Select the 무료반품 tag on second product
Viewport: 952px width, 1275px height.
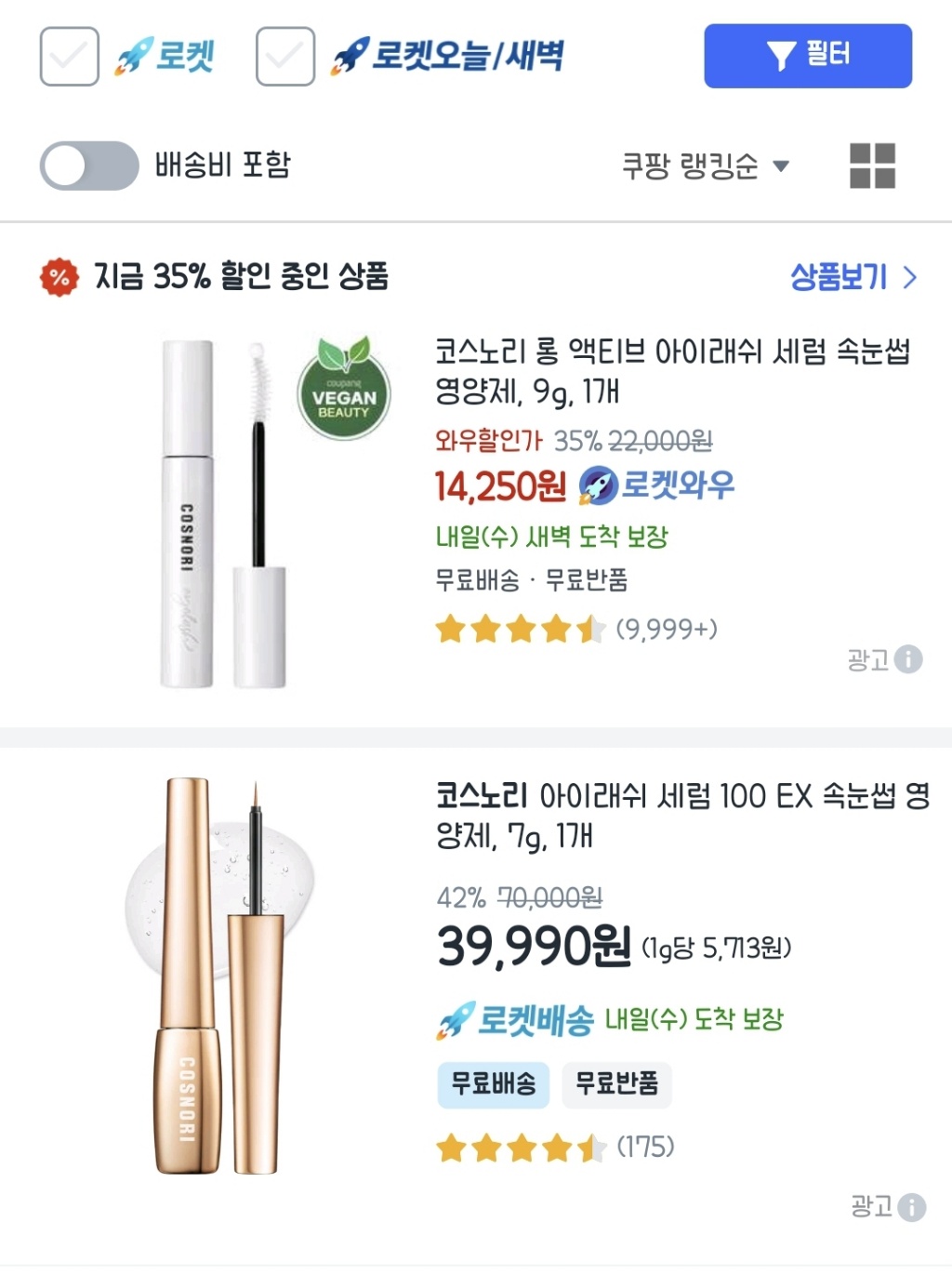[x=616, y=1083]
